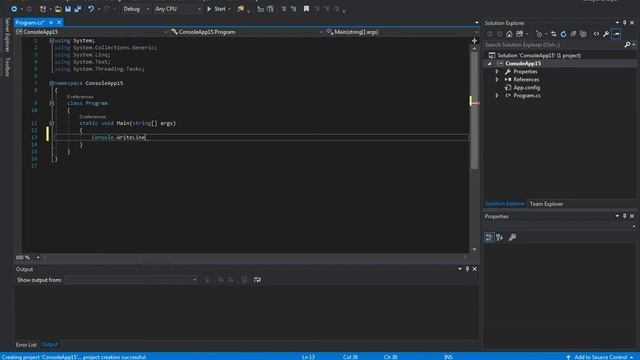The height and width of the screenshot is (360, 640).
Task: Collapse the namespace ConsoleApp15 block
Action: (52, 83)
